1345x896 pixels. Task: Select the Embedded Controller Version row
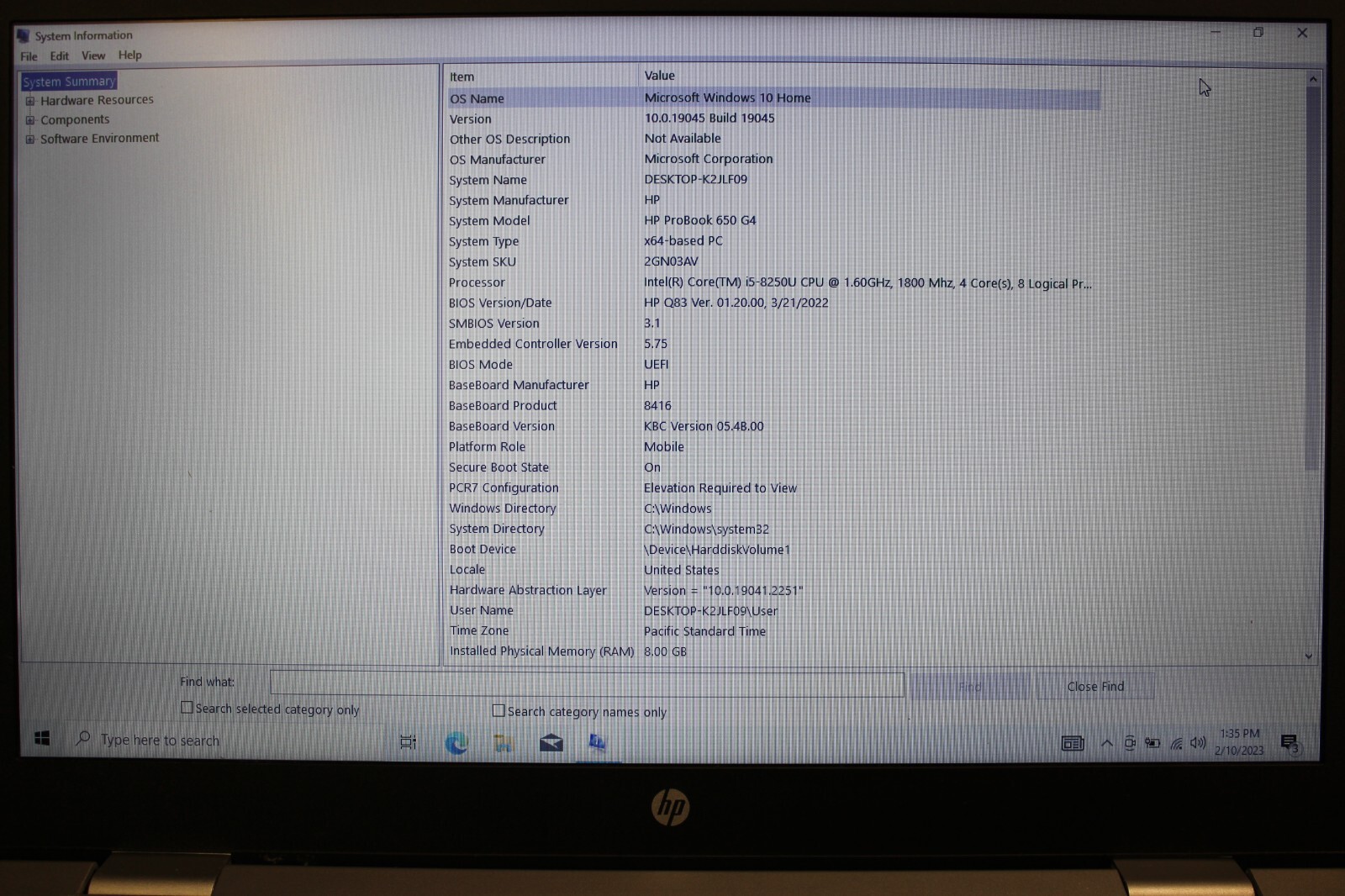[x=773, y=344]
